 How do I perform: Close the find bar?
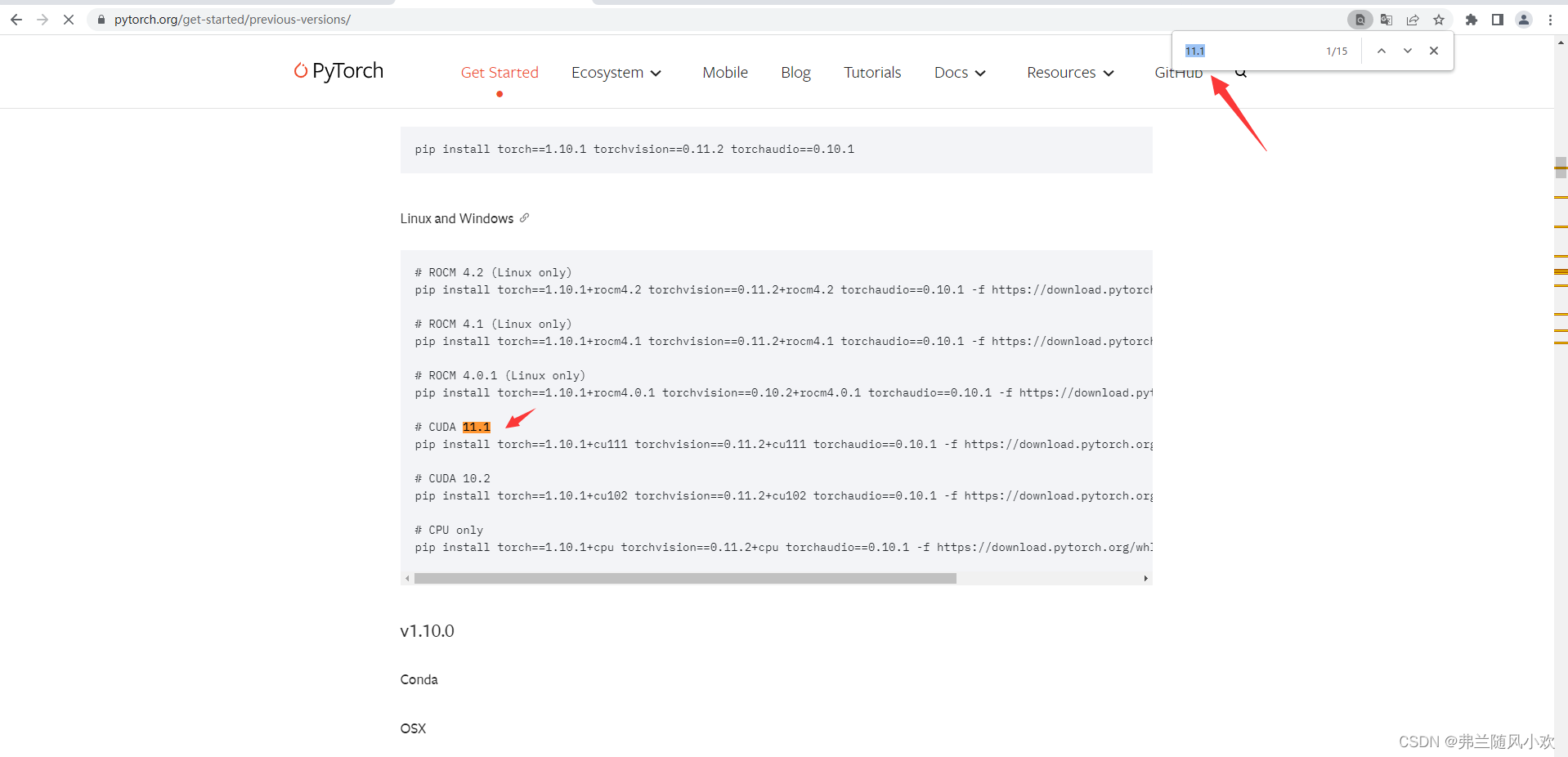tap(1434, 51)
